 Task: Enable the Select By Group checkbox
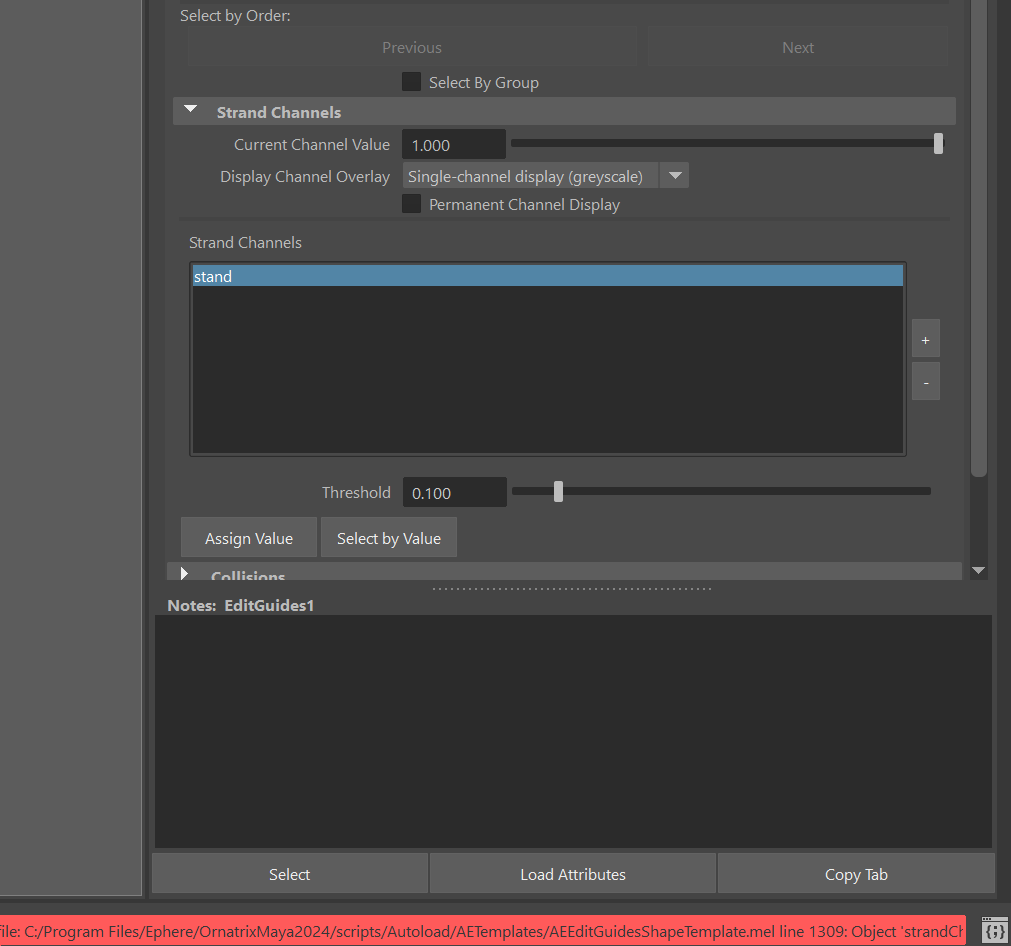click(411, 82)
